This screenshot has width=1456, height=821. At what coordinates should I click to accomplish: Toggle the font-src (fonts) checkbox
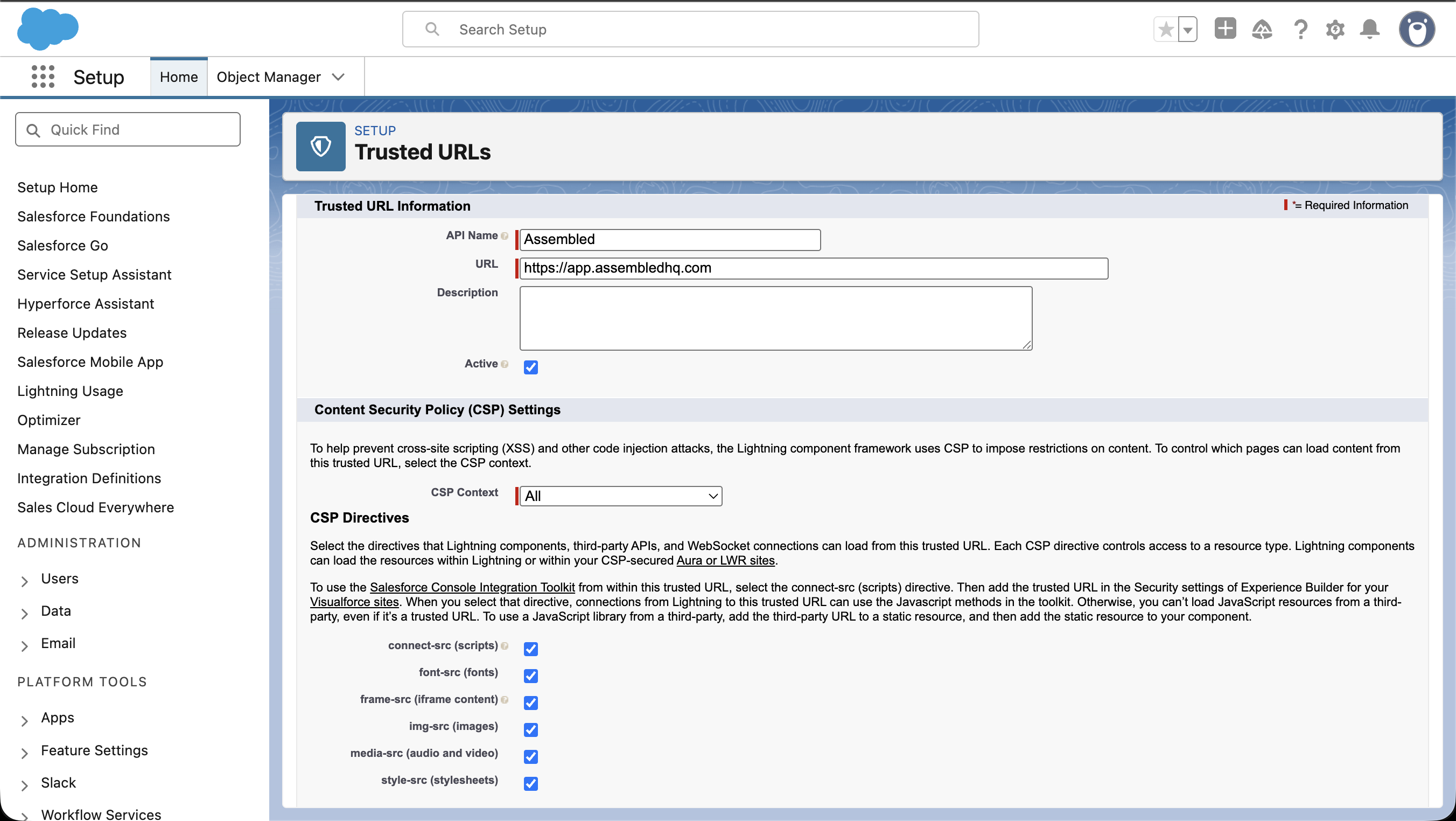point(531,676)
